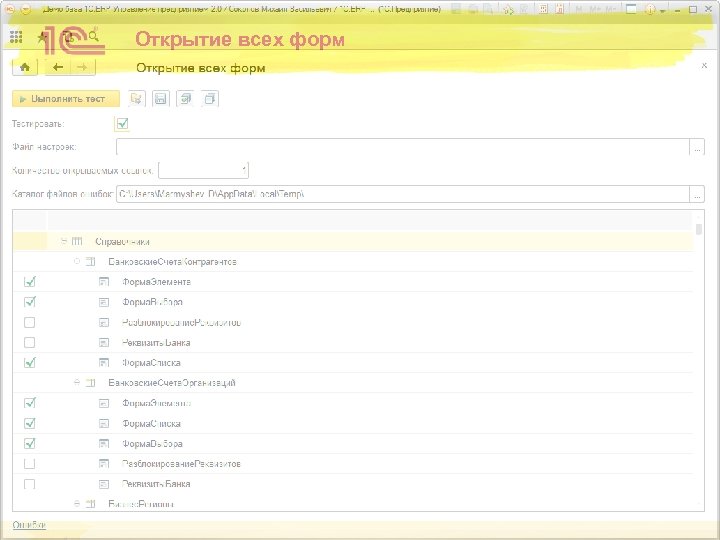Close the Открытие всех форм tab
This screenshot has height=540, width=720.
click(704, 66)
